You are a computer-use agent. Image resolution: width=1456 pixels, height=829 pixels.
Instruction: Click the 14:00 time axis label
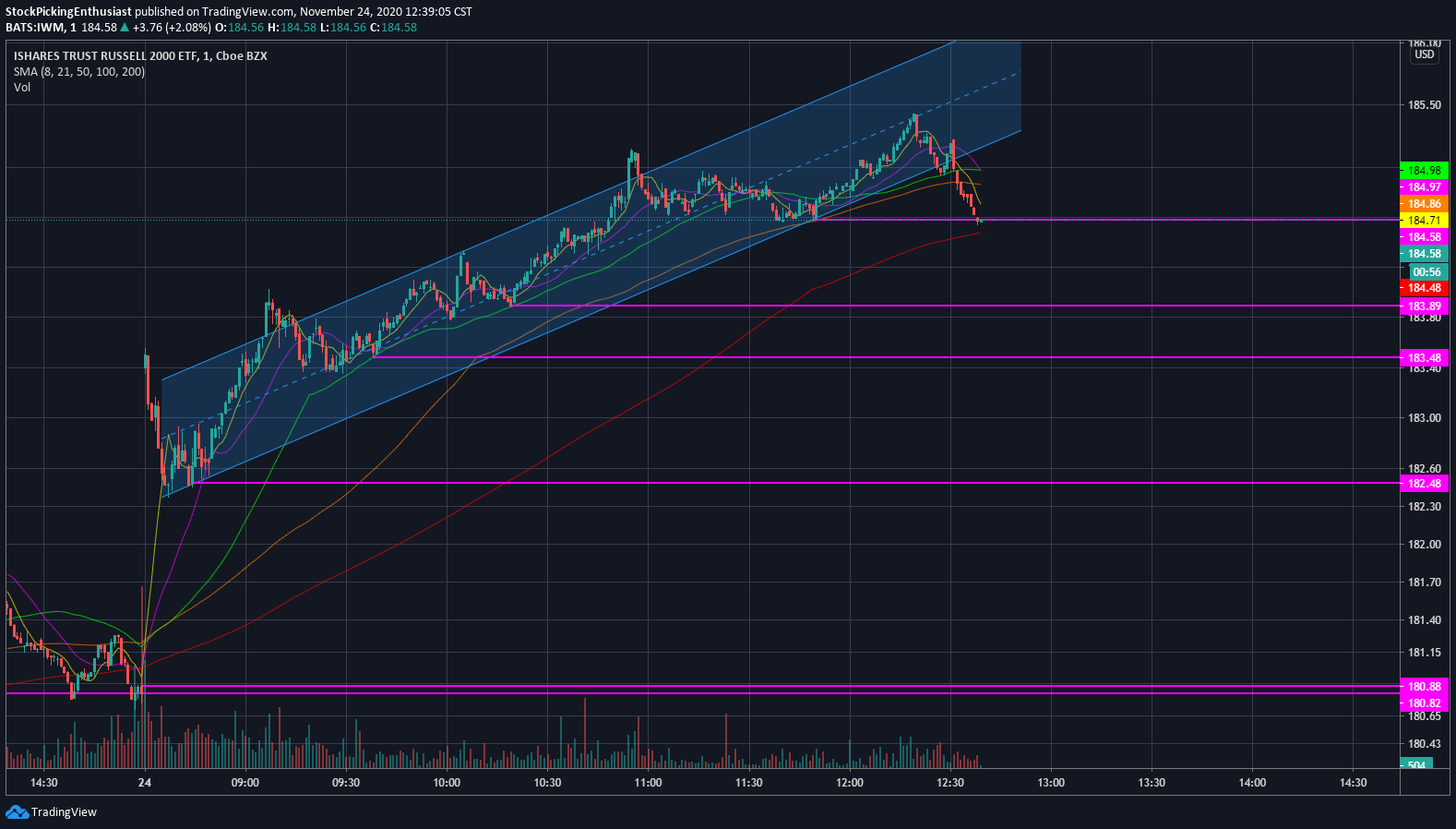tap(1252, 783)
